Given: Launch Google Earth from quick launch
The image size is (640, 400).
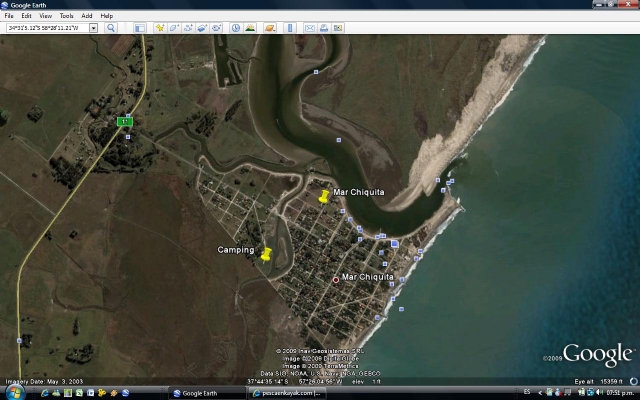Looking at the screenshot, I should click(125, 393).
